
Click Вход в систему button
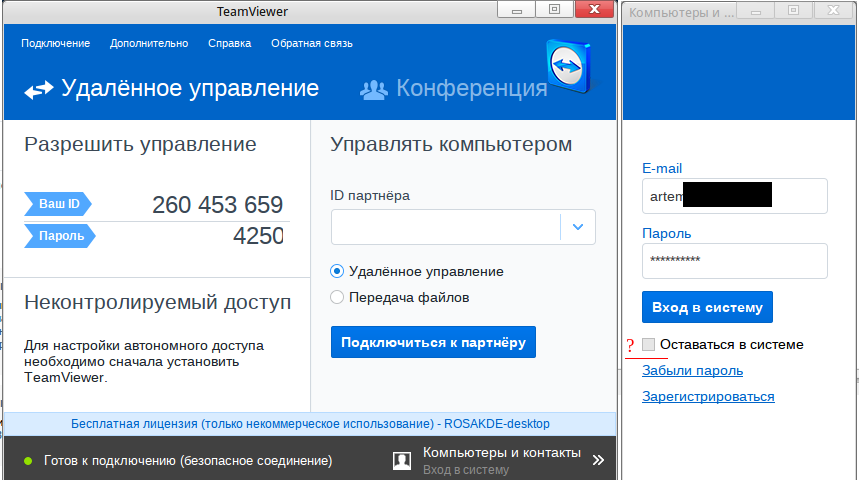(x=707, y=307)
